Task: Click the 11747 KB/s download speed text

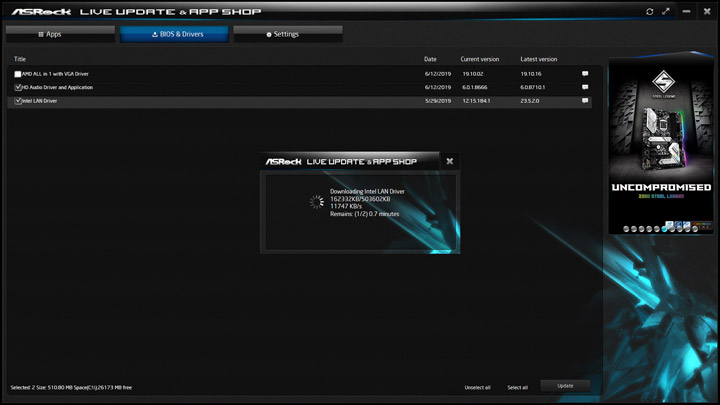Action: [346, 206]
